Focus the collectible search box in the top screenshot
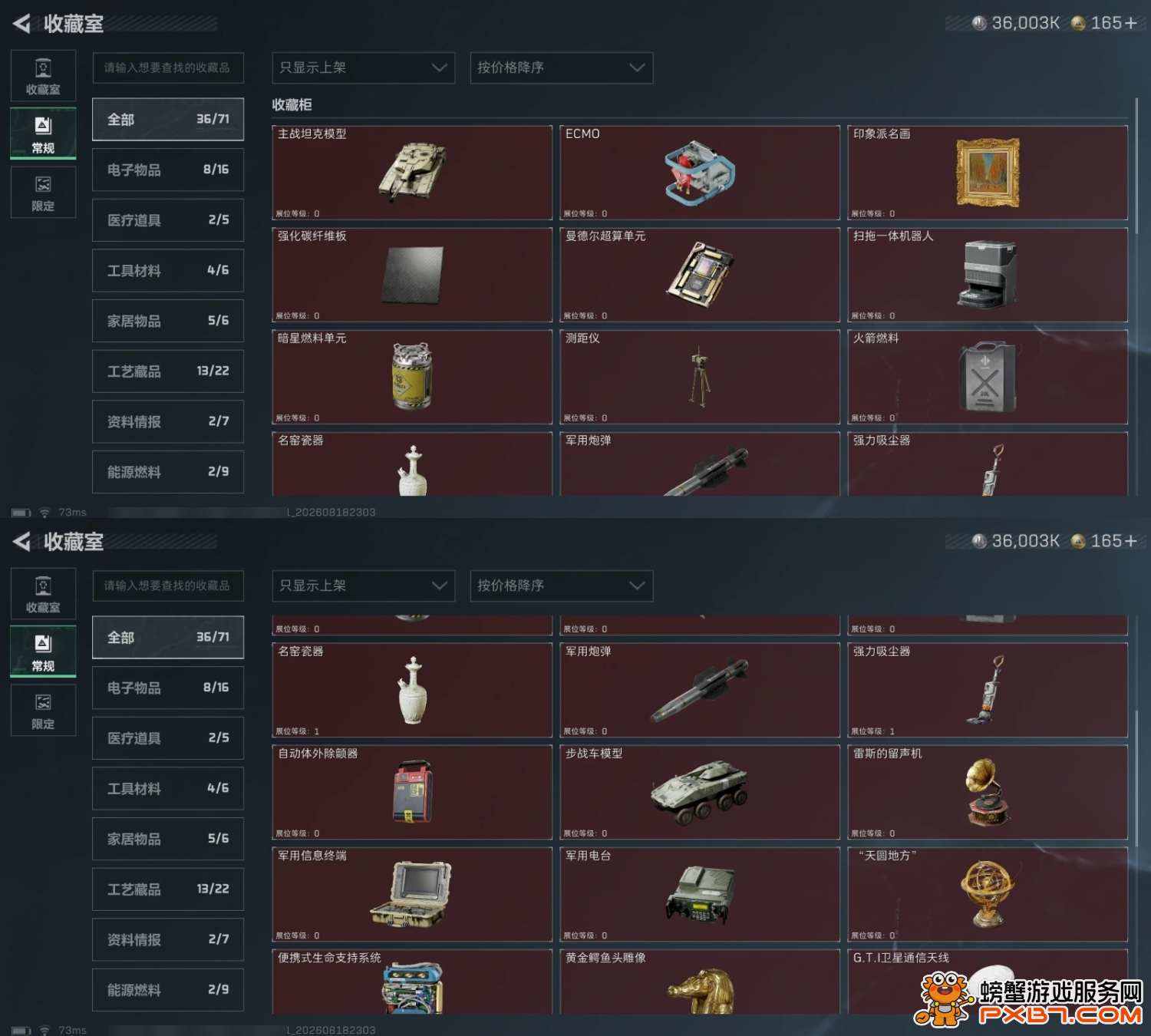 pyautogui.click(x=168, y=68)
